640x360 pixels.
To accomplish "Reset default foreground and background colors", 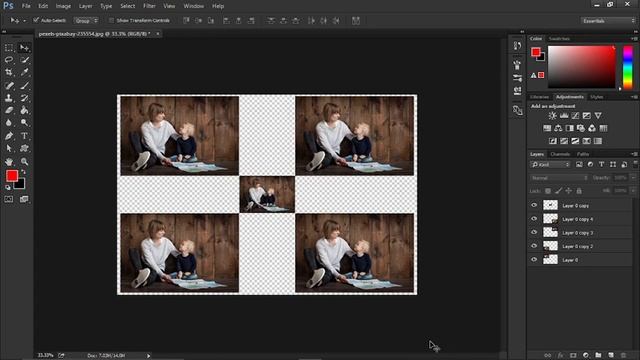I will (8, 187).
